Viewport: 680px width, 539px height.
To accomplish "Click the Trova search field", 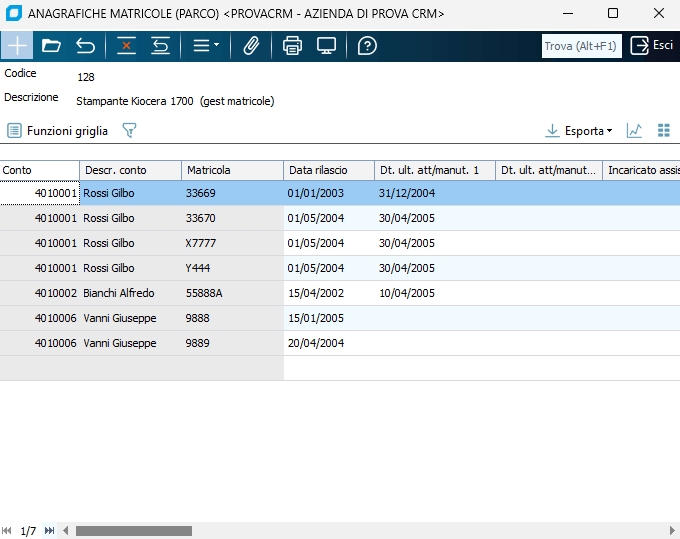I will pos(581,46).
